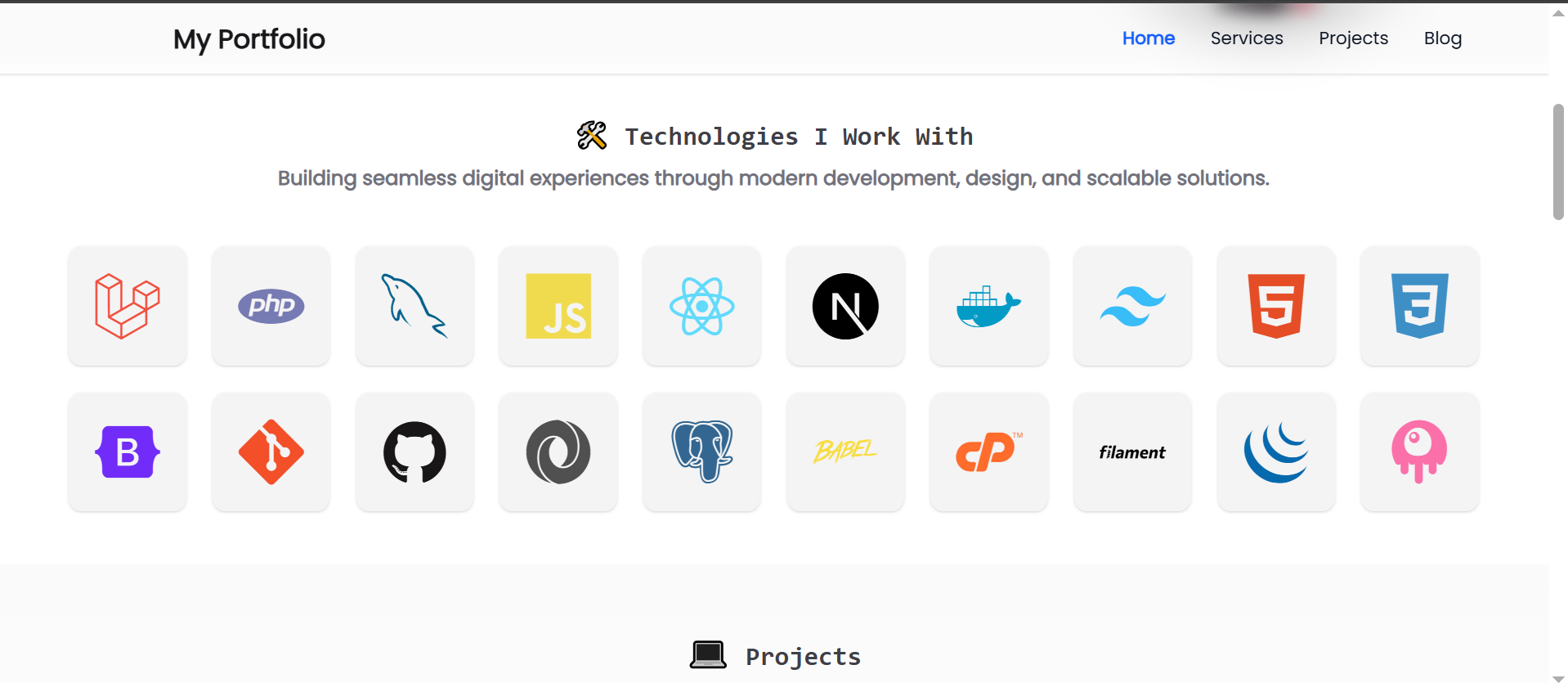Click the HTML5 shield icon

pyautogui.click(x=1276, y=306)
